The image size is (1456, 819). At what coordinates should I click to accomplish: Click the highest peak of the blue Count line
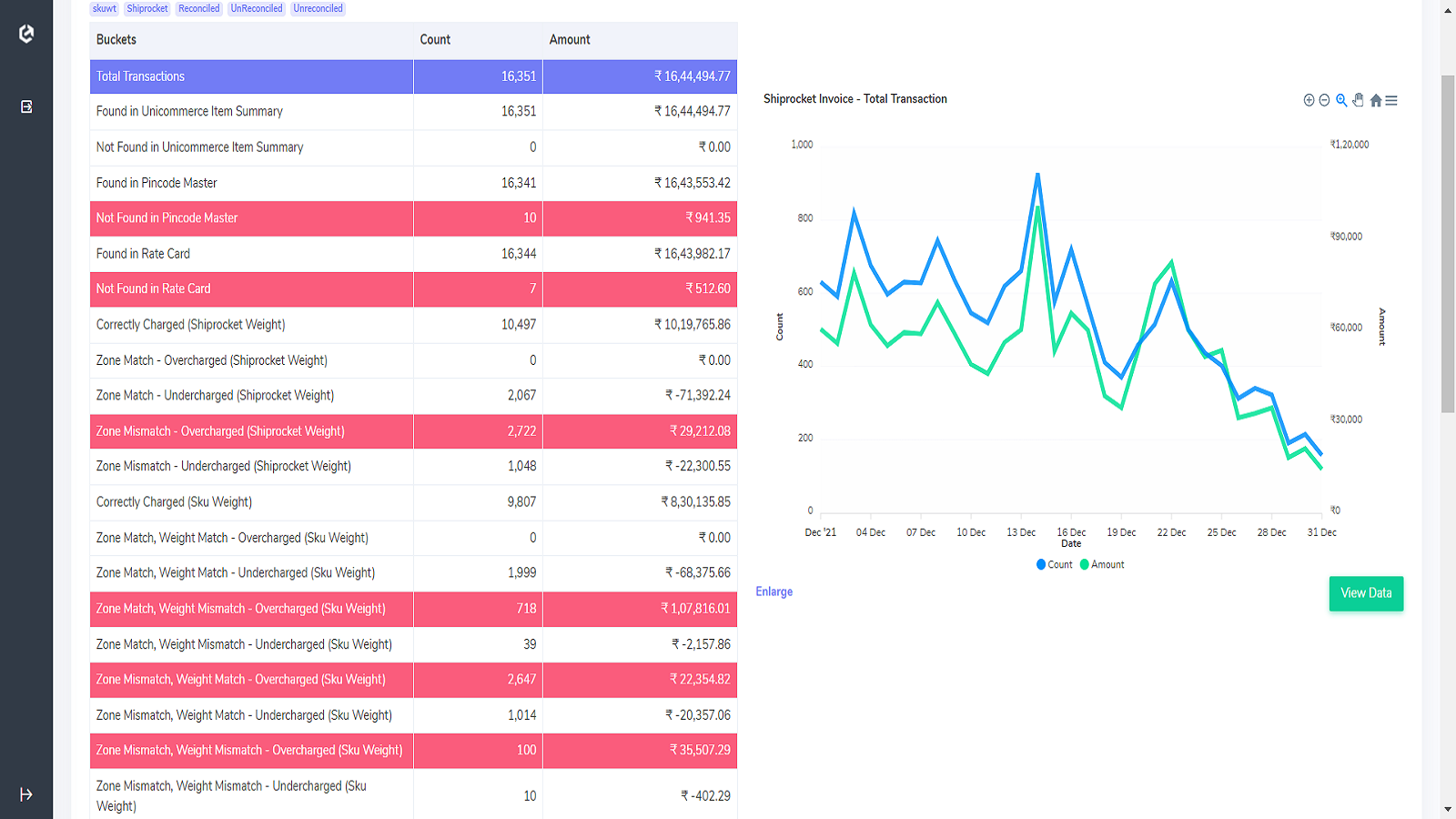click(1037, 175)
